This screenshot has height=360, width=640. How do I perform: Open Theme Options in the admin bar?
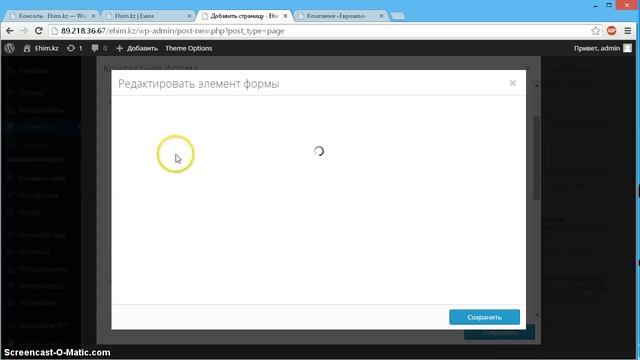point(189,48)
